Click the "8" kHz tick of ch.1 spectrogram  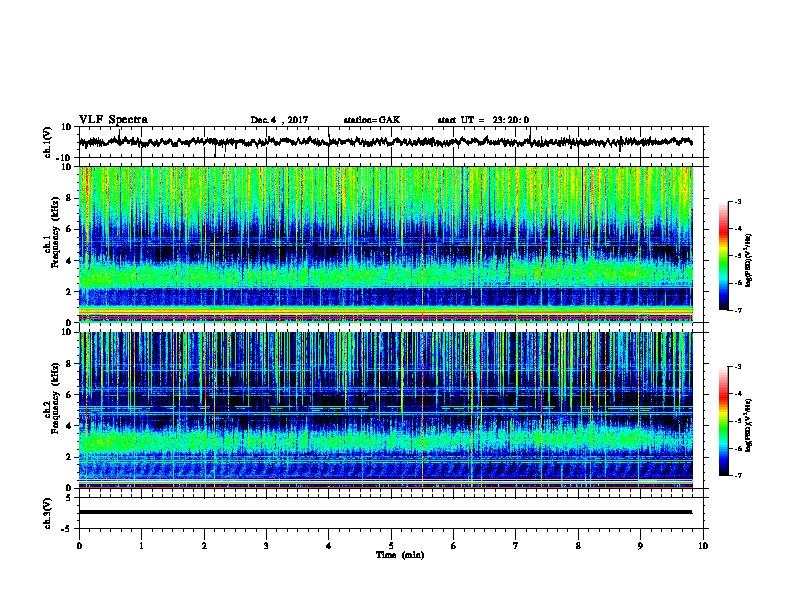(69, 198)
